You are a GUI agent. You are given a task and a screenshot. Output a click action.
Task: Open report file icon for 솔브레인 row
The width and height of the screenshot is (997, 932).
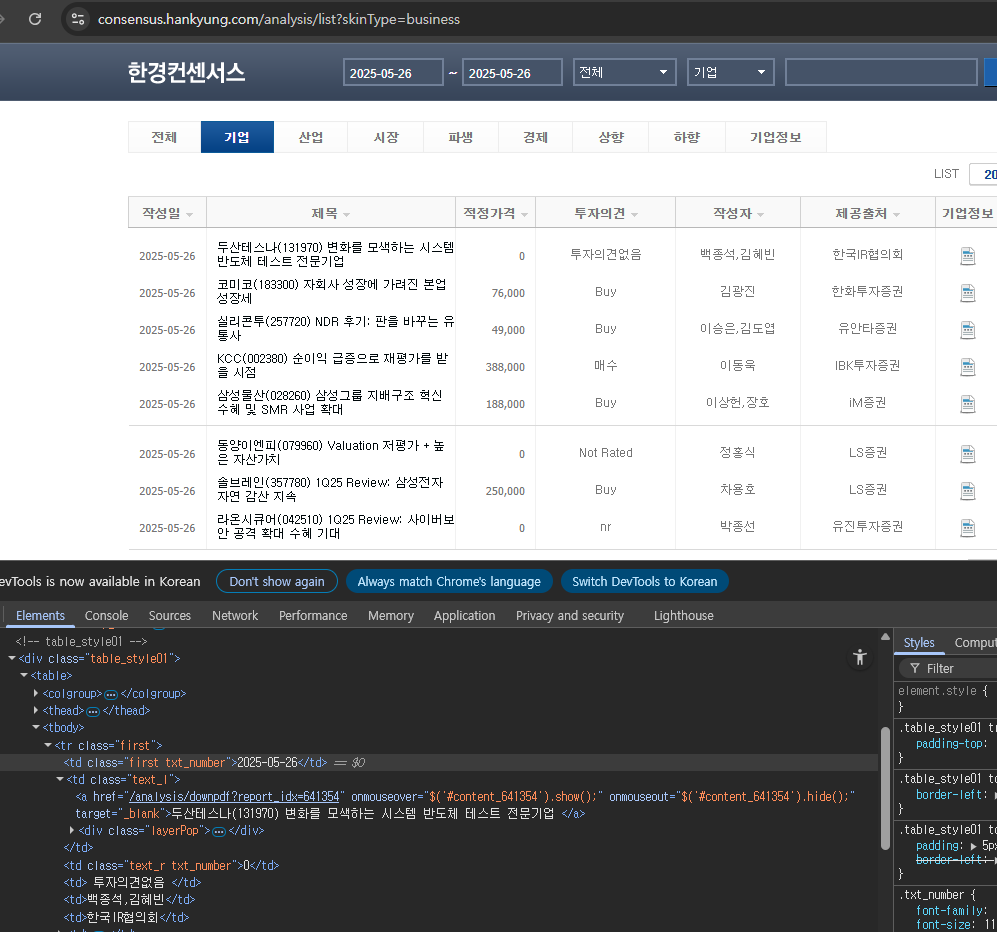[967, 490]
